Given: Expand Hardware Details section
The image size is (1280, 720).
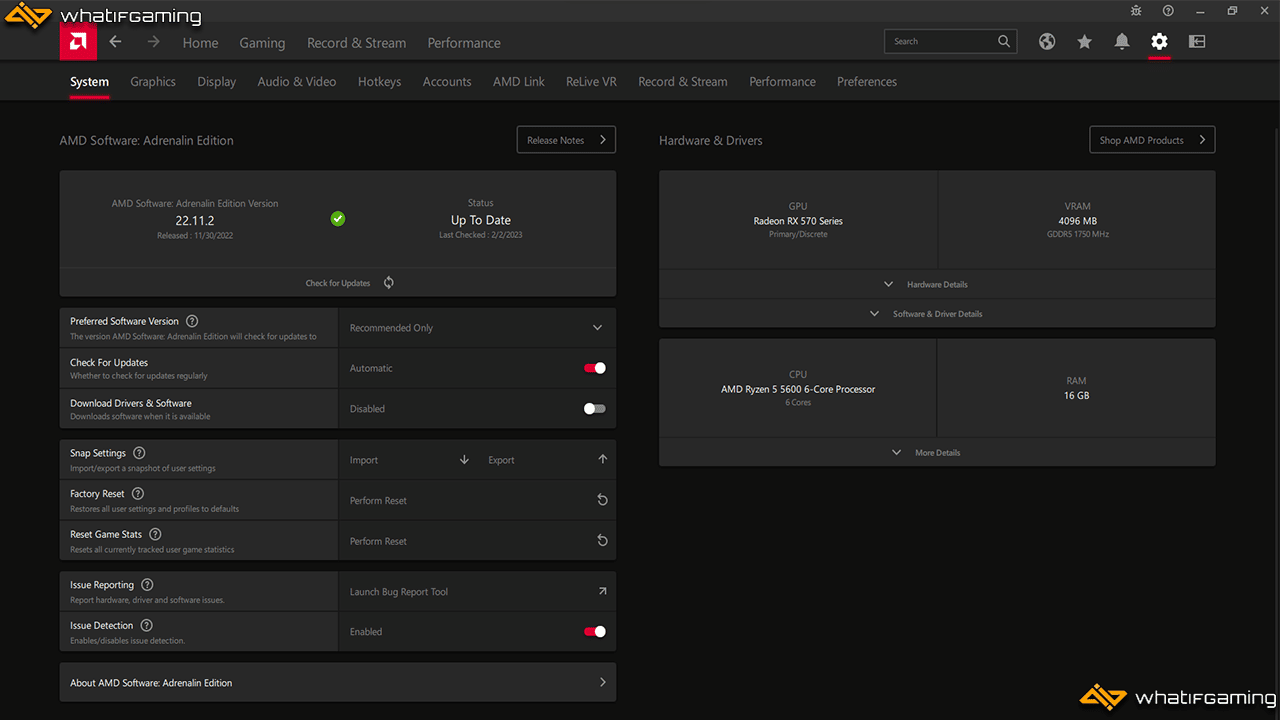Looking at the screenshot, I should [937, 284].
